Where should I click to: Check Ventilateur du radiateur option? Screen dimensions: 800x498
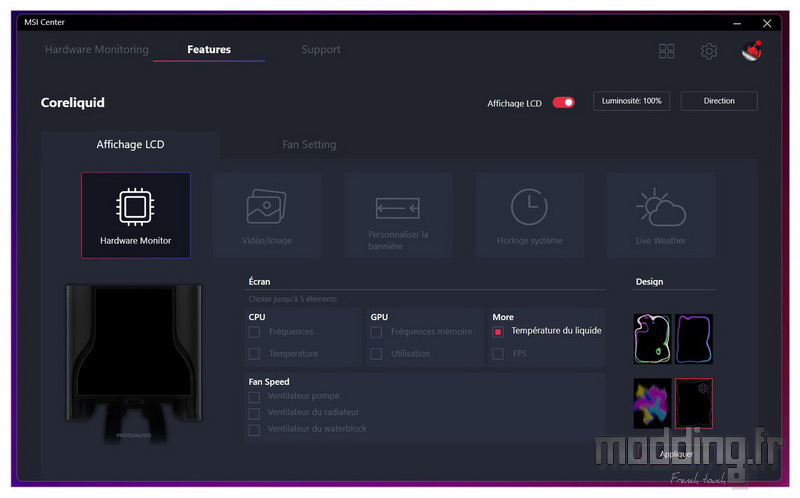point(254,413)
